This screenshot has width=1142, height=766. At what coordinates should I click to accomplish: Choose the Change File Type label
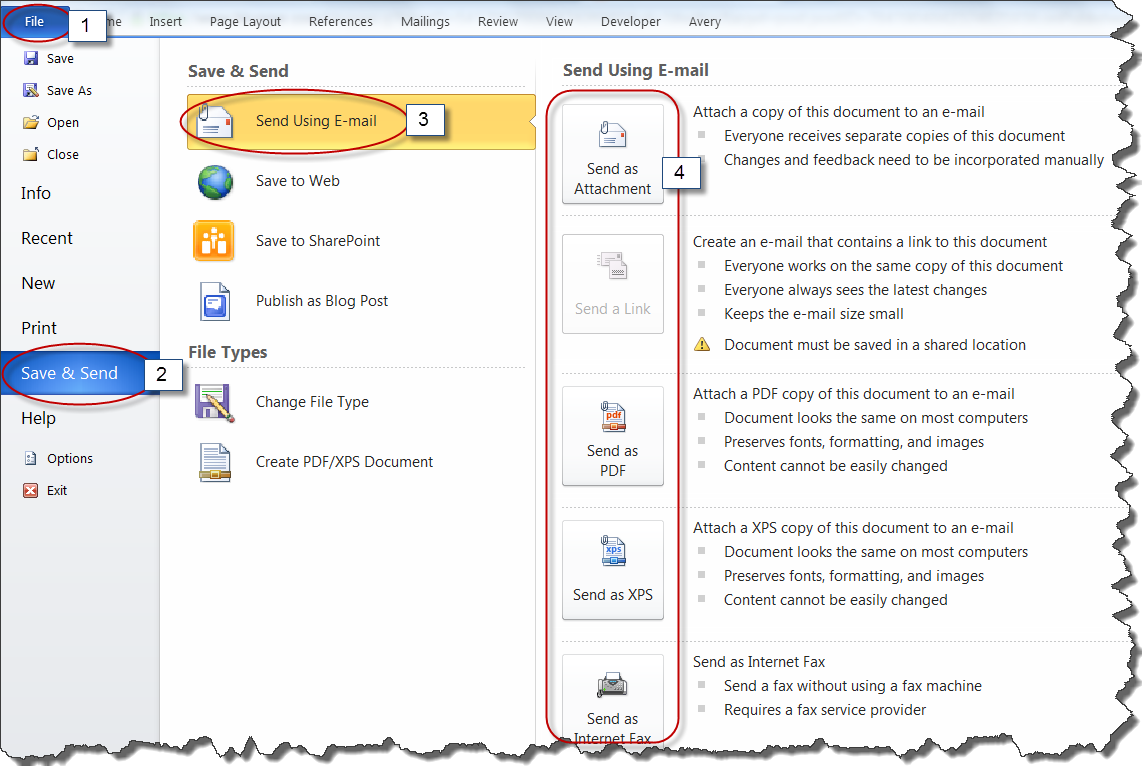[312, 402]
